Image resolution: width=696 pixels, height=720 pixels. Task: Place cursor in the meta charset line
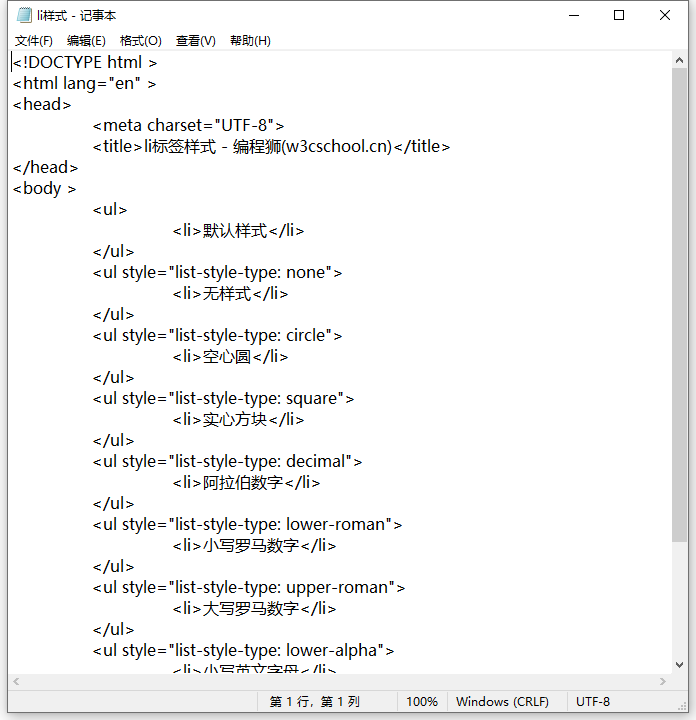tap(189, 125)
